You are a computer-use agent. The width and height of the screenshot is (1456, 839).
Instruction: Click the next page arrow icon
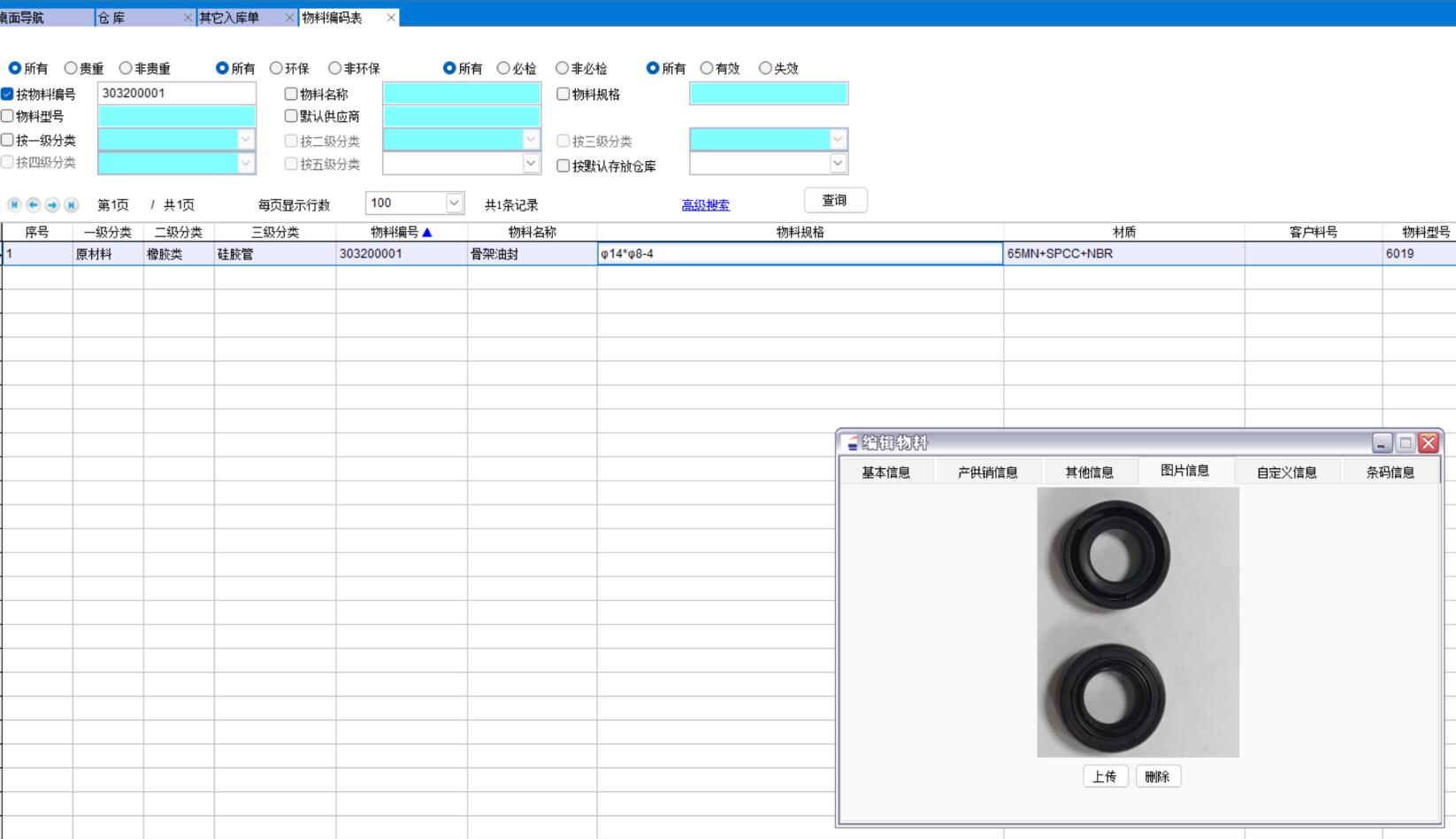52,205
